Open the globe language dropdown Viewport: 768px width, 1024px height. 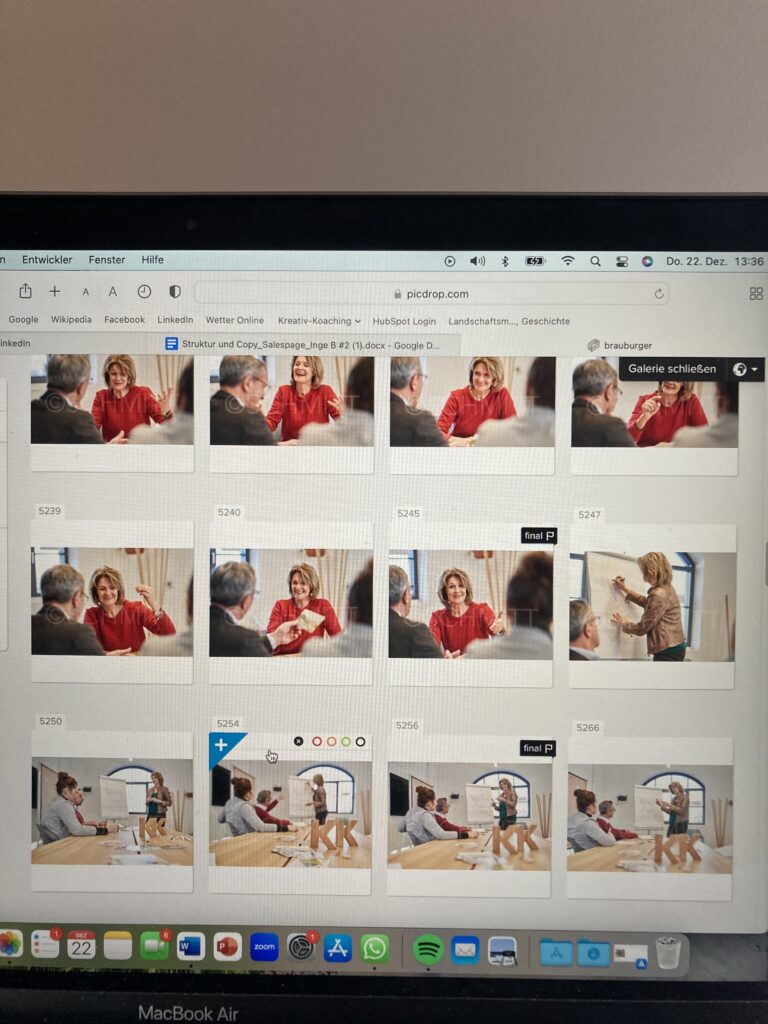[x=745, y=370]
